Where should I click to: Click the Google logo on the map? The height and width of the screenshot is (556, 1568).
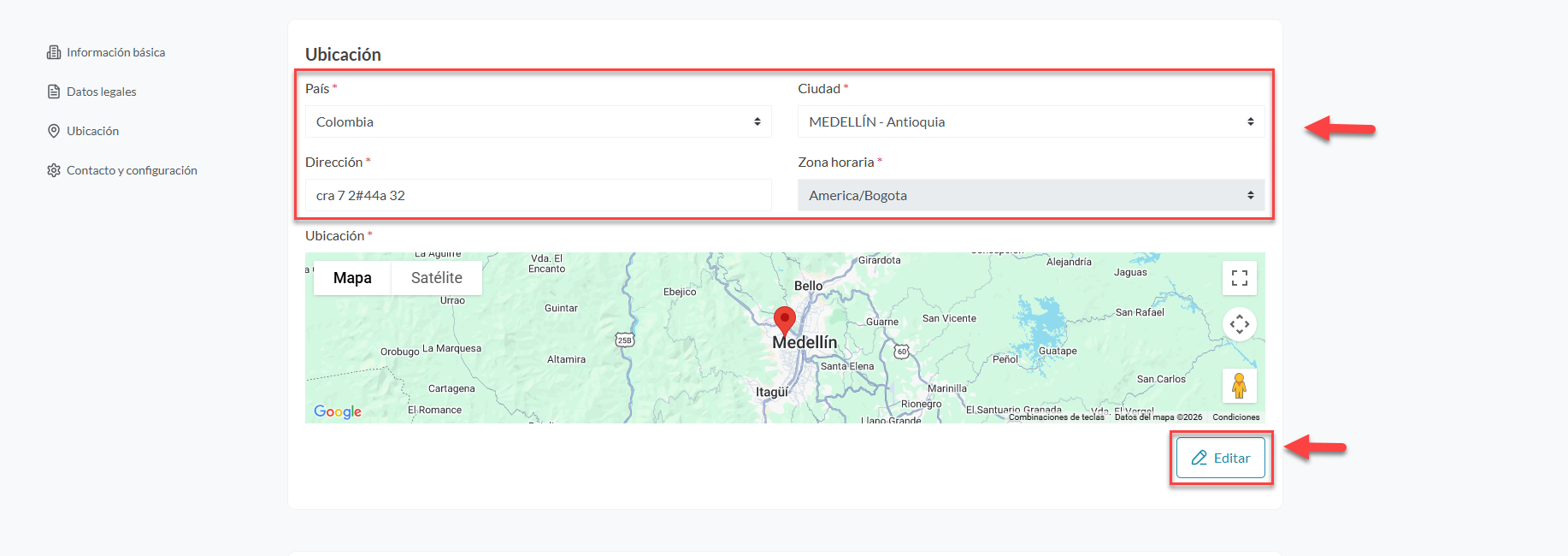pyautogui.click(x=338, y=411)
